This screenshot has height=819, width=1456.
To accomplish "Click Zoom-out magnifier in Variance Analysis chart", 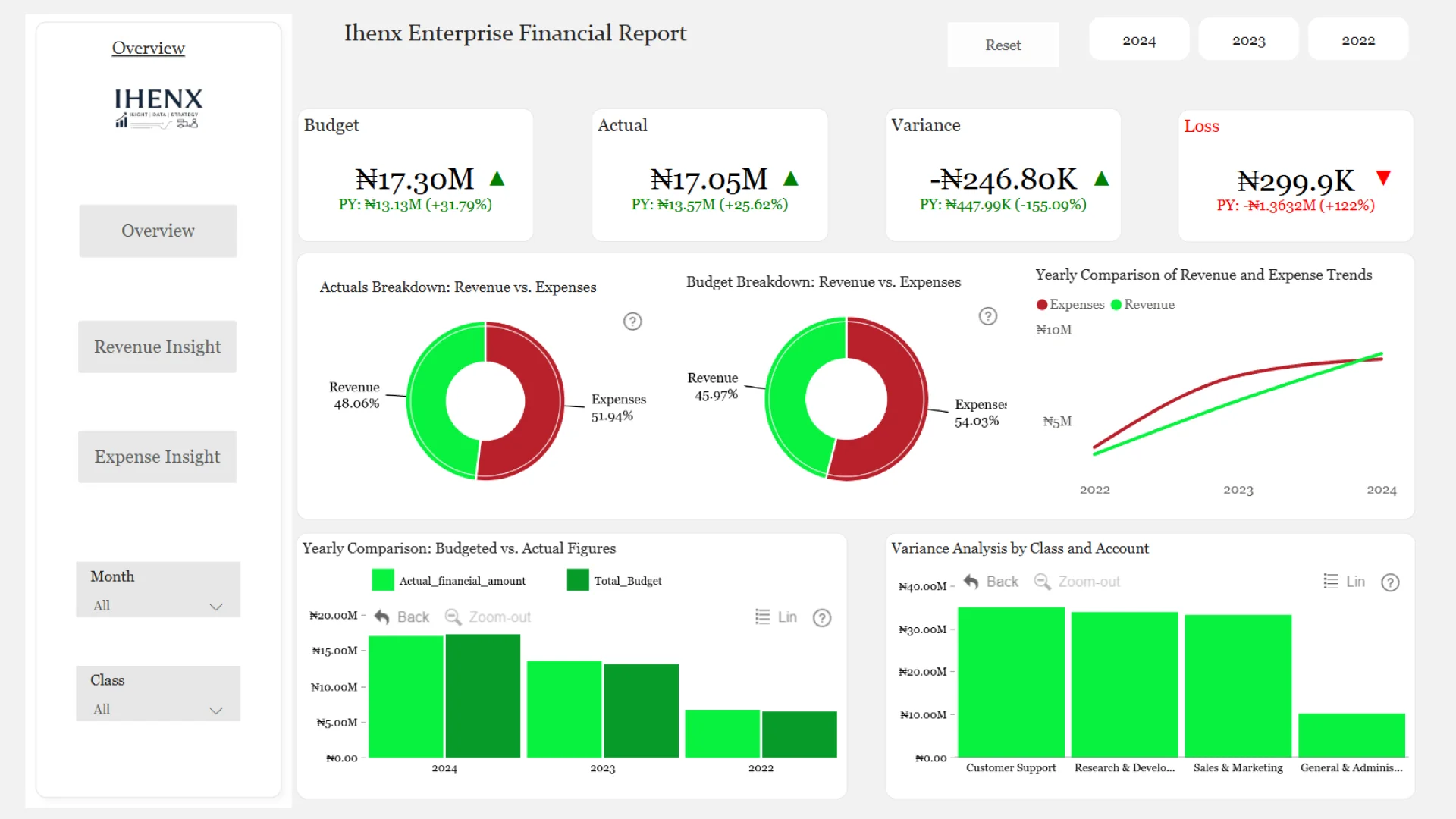I will (1043, 582).
